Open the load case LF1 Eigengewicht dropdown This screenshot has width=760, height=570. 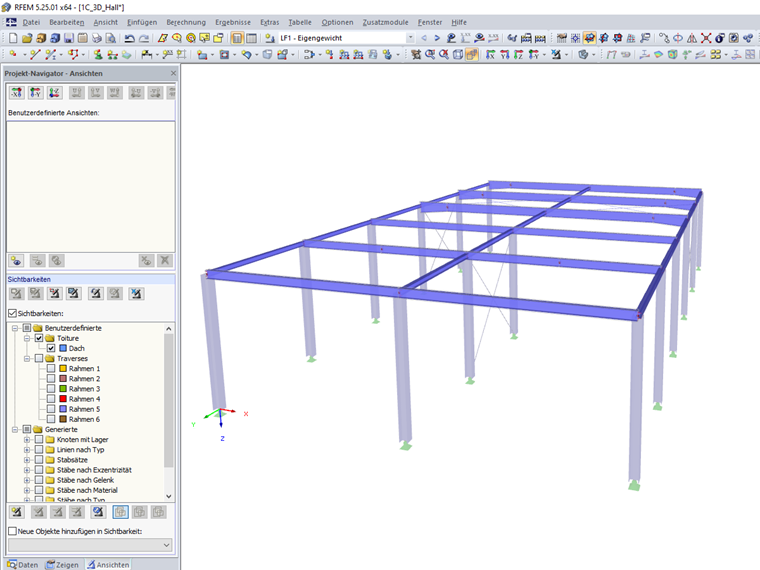click(411, 38)
